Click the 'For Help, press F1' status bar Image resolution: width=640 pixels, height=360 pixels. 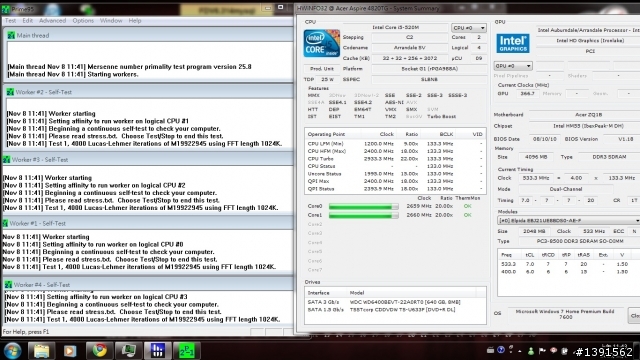click(25, 332)
